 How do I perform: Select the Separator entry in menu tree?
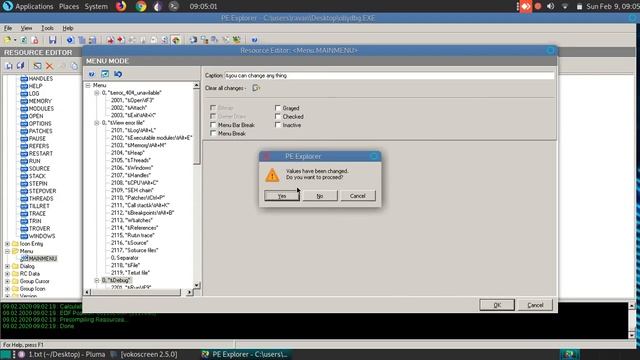click(x=124, y=258)
